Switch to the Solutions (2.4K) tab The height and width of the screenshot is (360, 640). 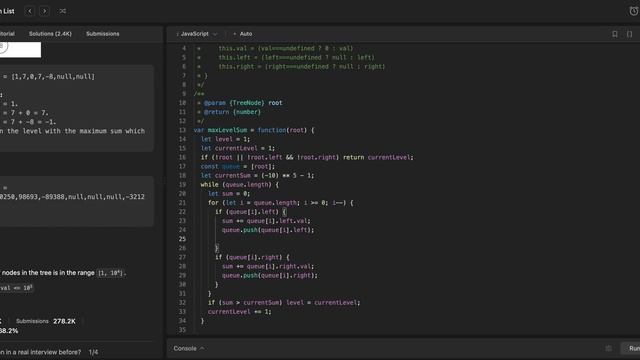(50, 34)
